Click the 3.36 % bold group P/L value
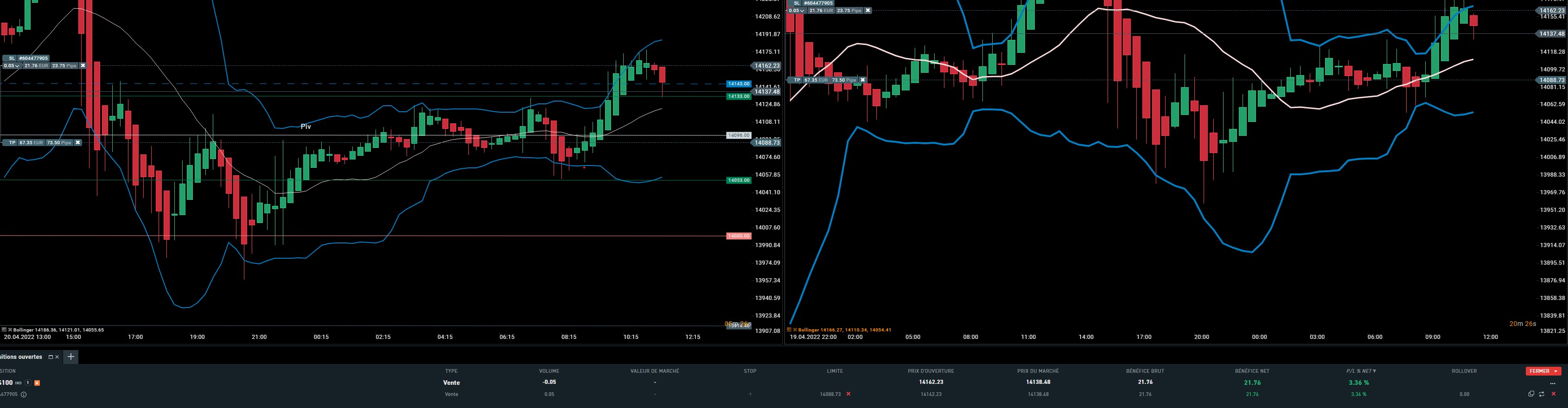This screenshot has width=1568, height=408. (1358, 383)
